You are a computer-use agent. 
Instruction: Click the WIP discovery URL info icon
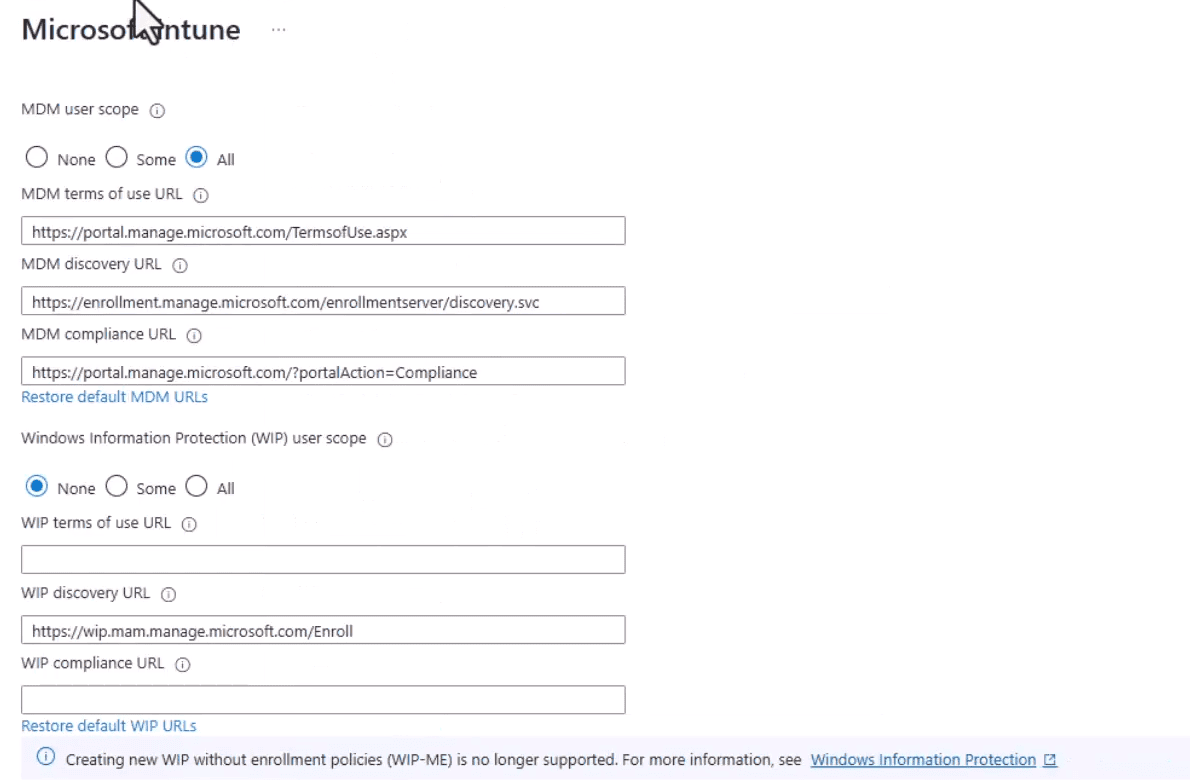tap(166, 594)
